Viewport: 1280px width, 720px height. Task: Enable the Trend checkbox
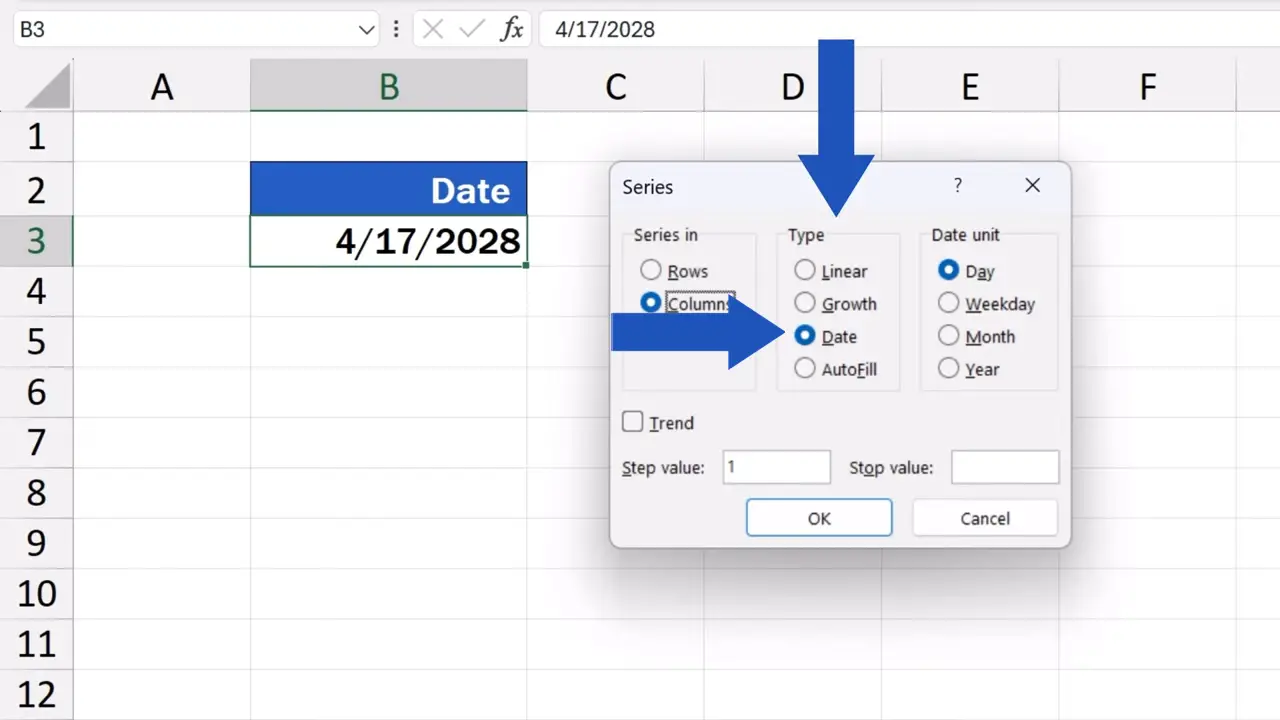pos(632,422)
